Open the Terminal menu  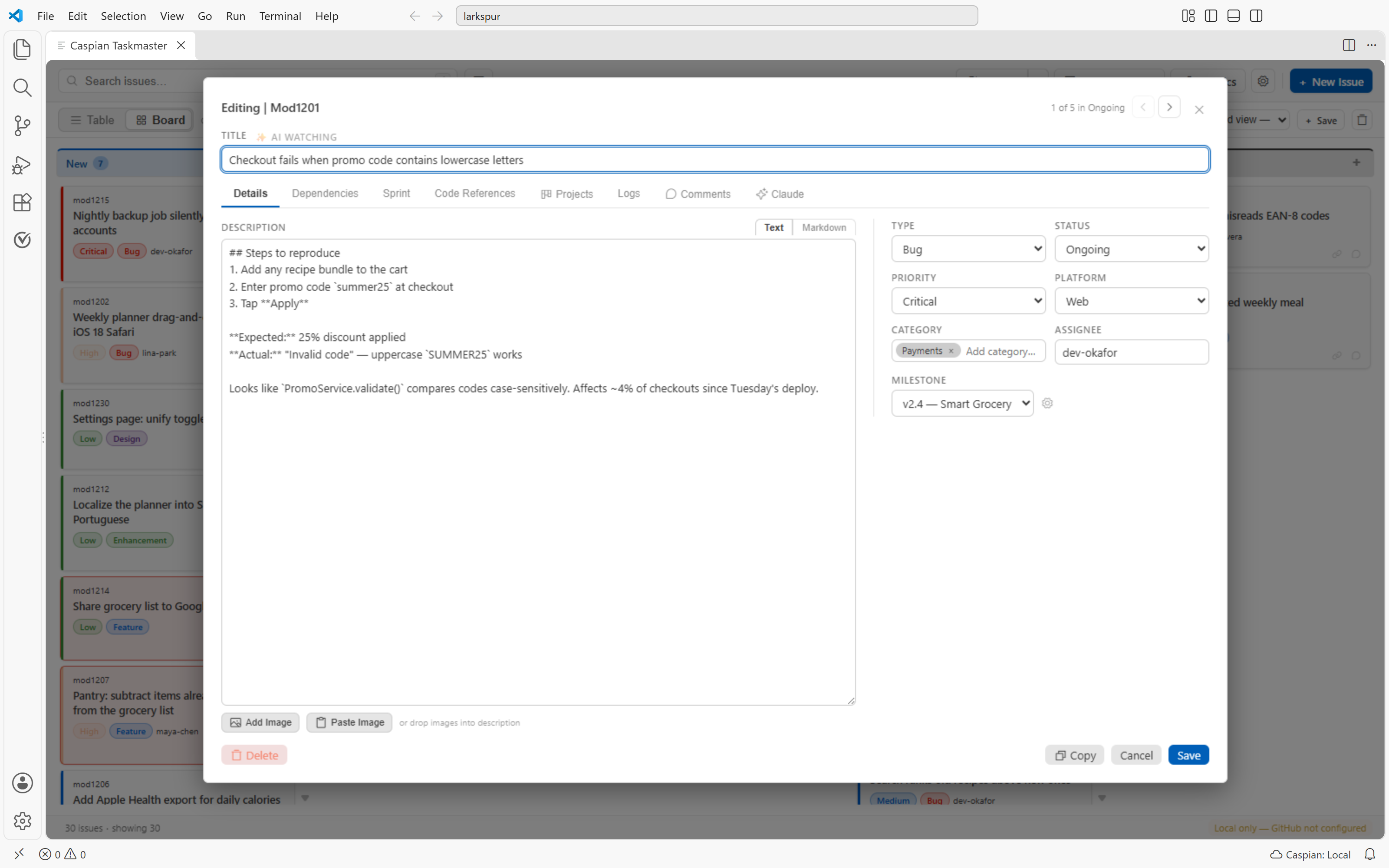point(280,16)
